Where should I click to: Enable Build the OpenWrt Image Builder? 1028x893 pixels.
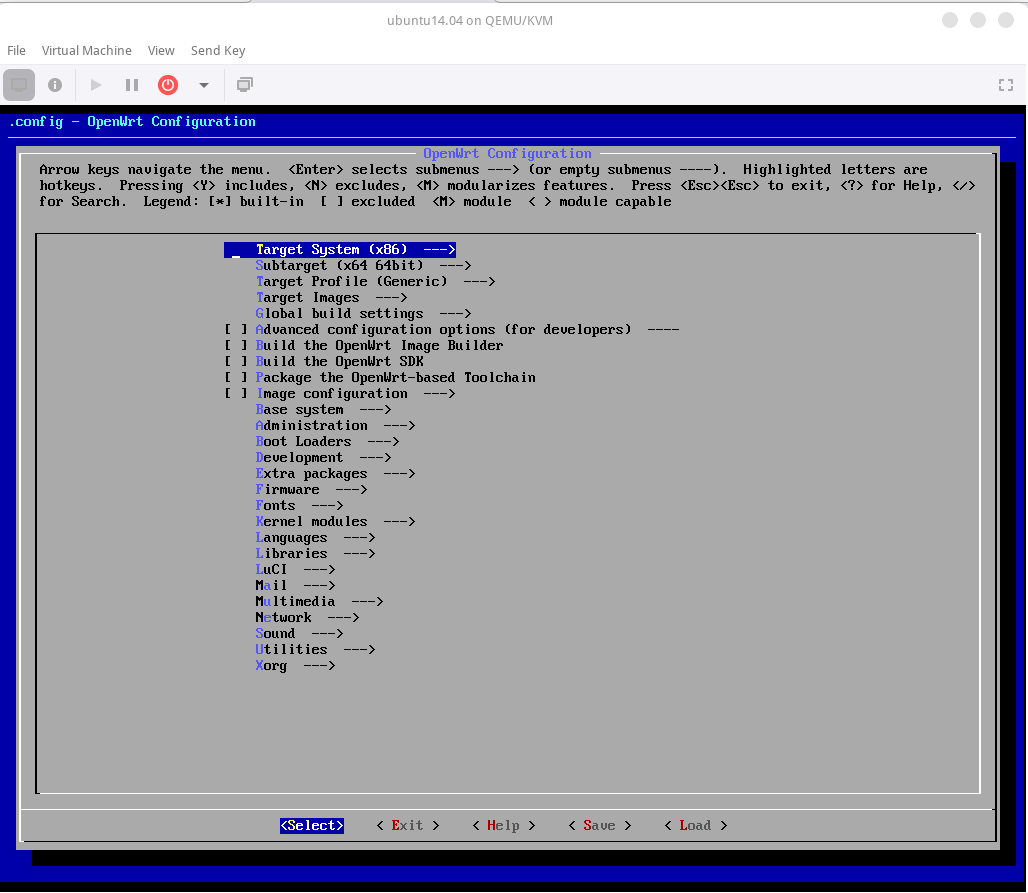tap(236, 346)
